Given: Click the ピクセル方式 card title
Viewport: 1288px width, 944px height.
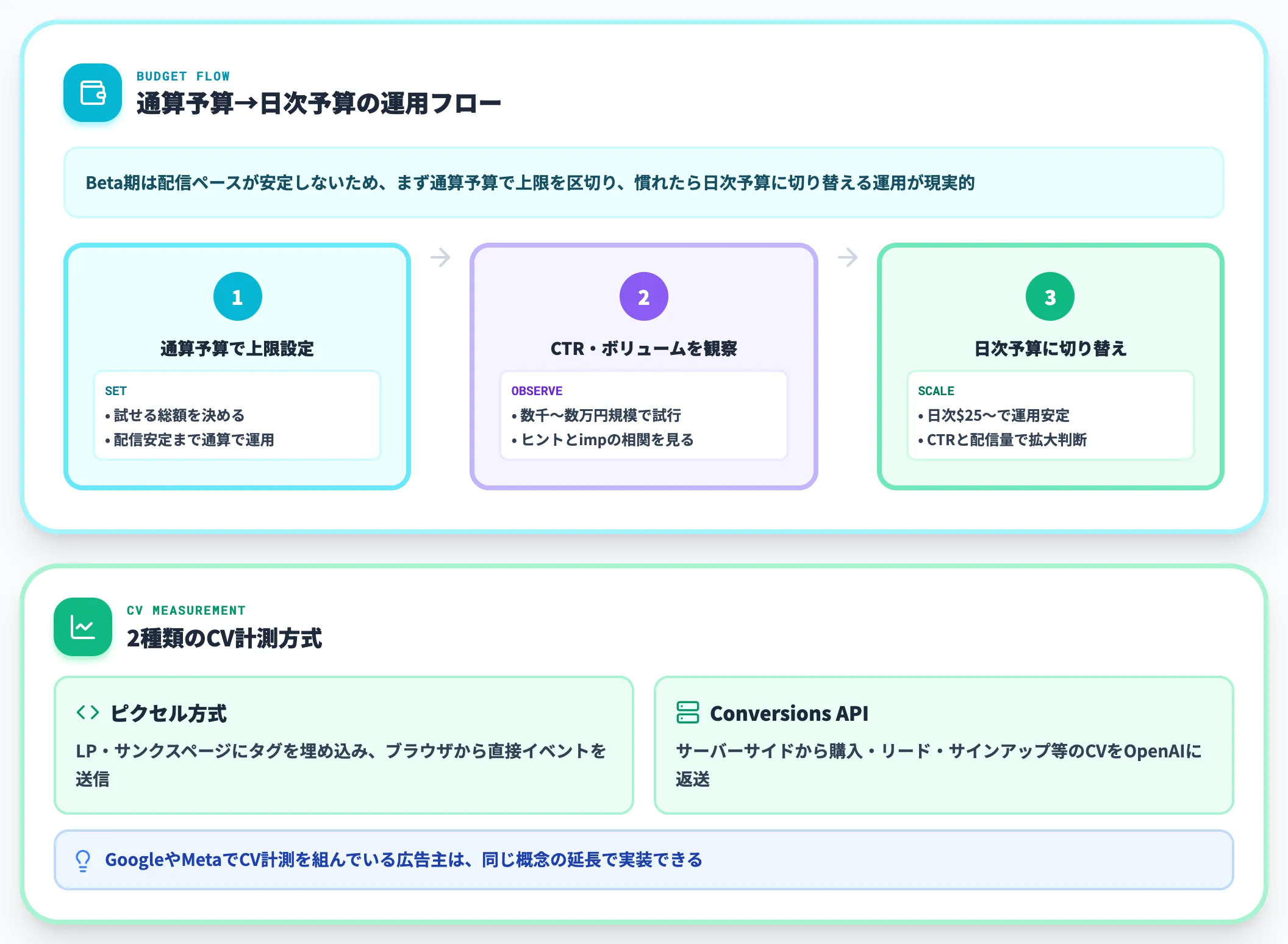Looking at the screenshot, I should pyautogui.click(x=168, y=713).
